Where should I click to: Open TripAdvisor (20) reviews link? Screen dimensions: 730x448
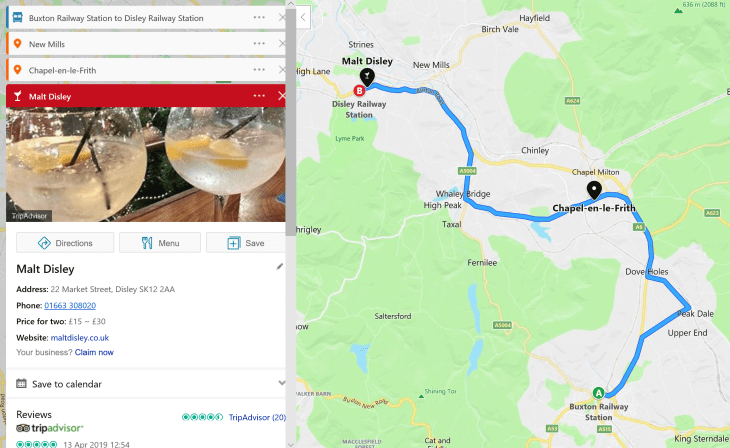click(257, 417)
